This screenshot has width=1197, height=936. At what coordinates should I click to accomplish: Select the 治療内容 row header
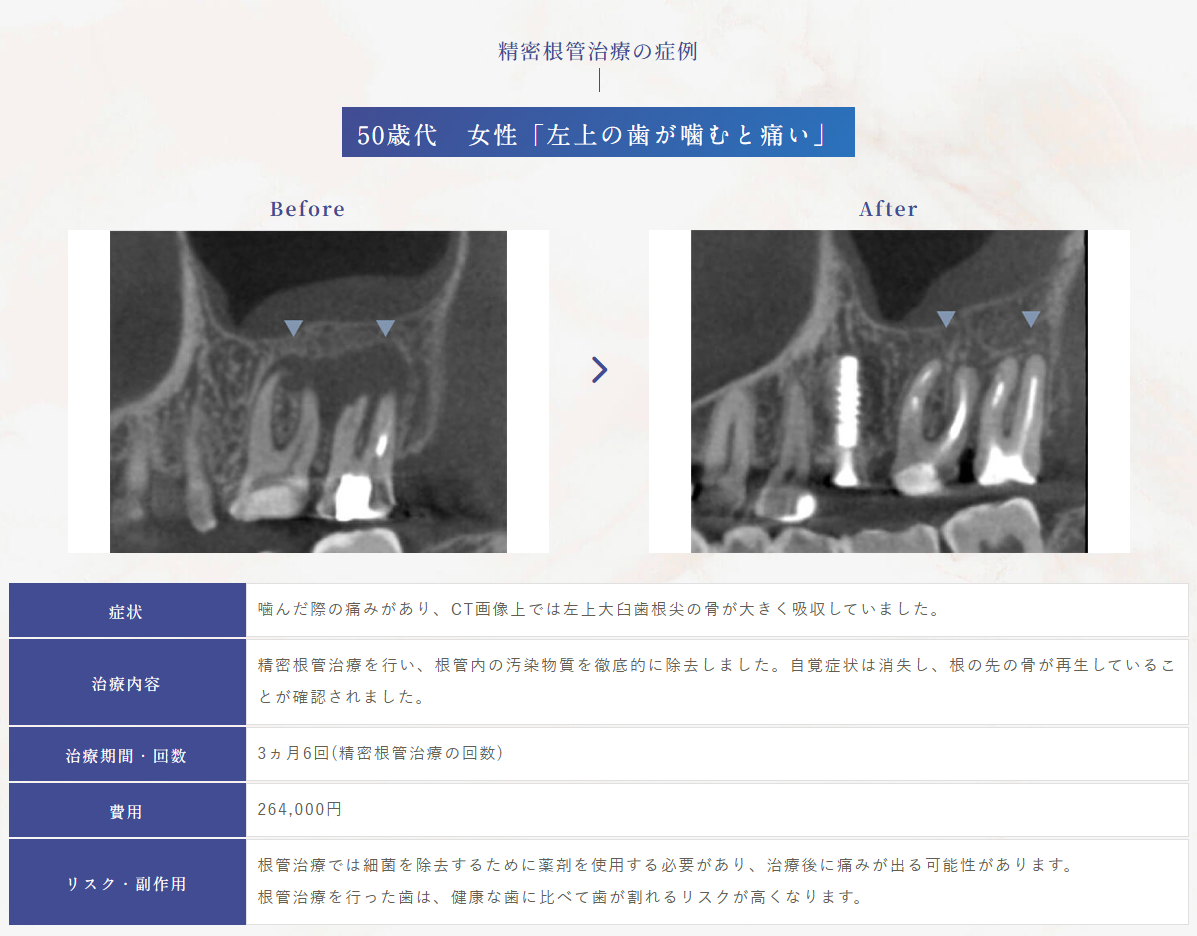coord(127,683)
